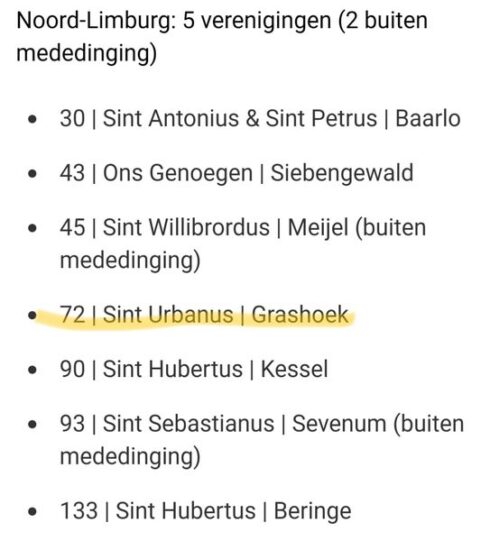Click the number 93 in Sevenum entry
The width and height of the screenshot is (490, 541).
pyautogui.click(x=72, y=424)
